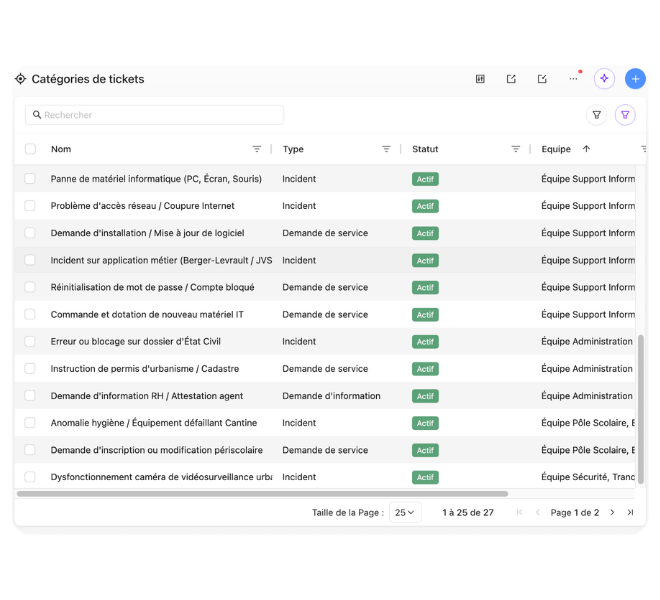Check the Demande d'inscription périscolaire row
Screen dimensions: 660x600
(x=30, y=450)
